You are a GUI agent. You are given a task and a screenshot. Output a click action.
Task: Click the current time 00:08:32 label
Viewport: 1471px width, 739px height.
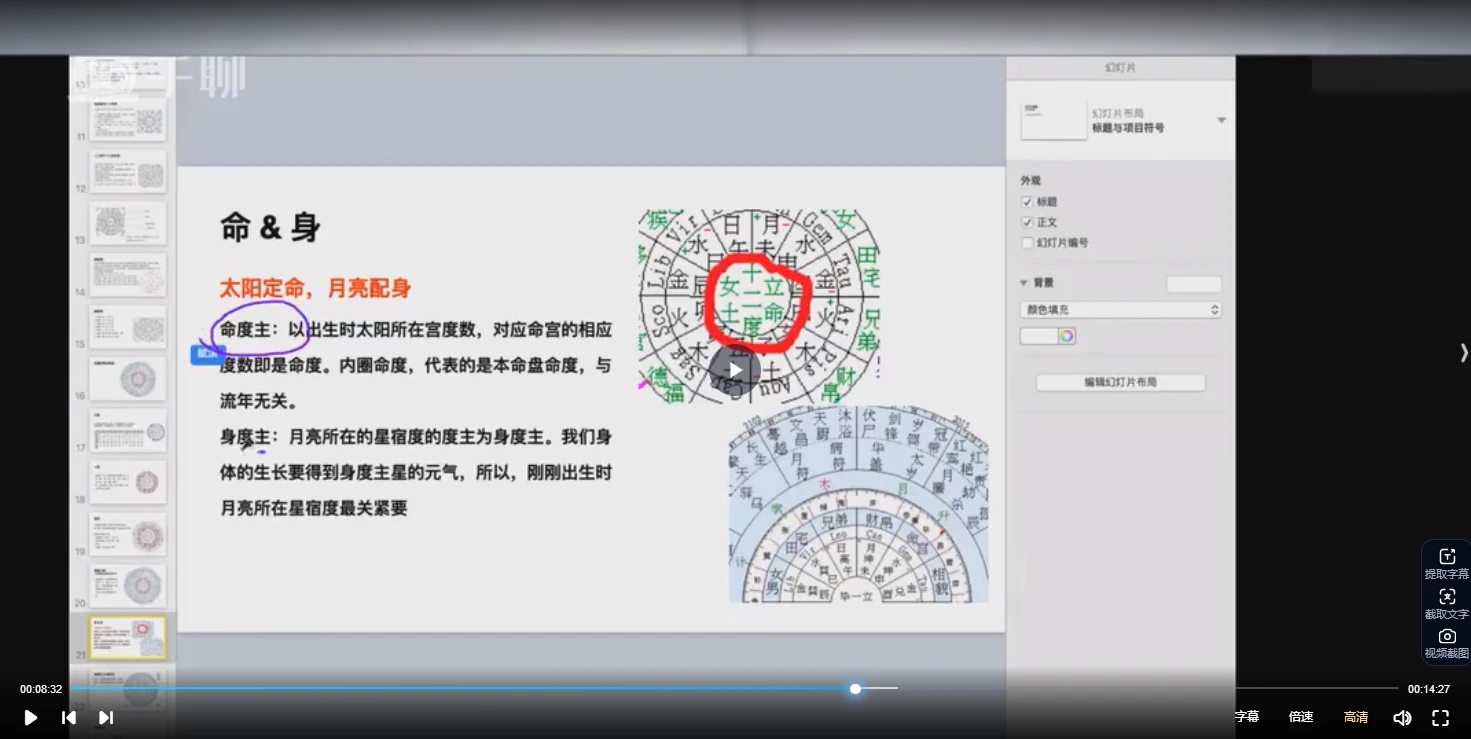(x=41, y=689)
